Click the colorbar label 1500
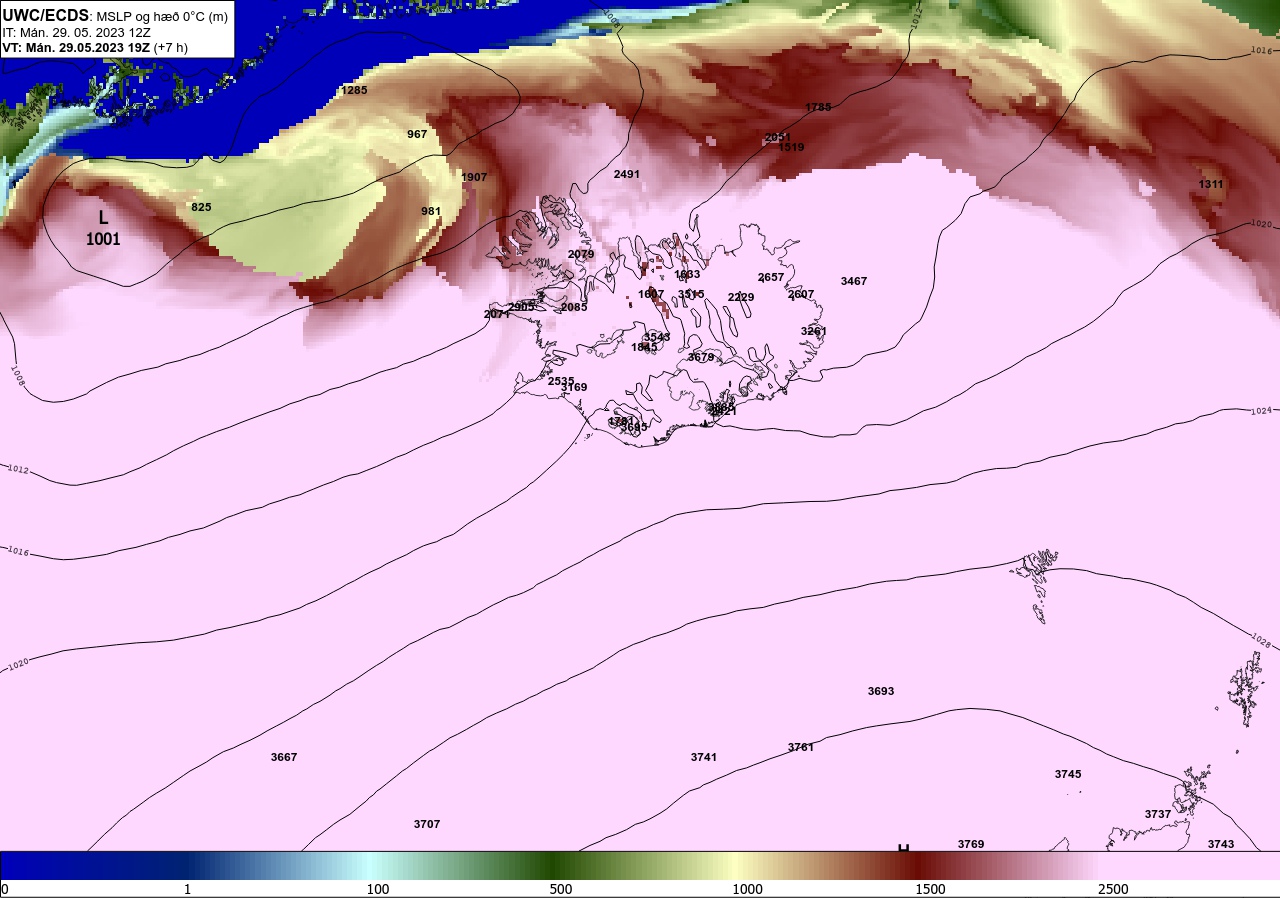The height and width of the screenshot is (898, 1280). click(x=930, y=889)
